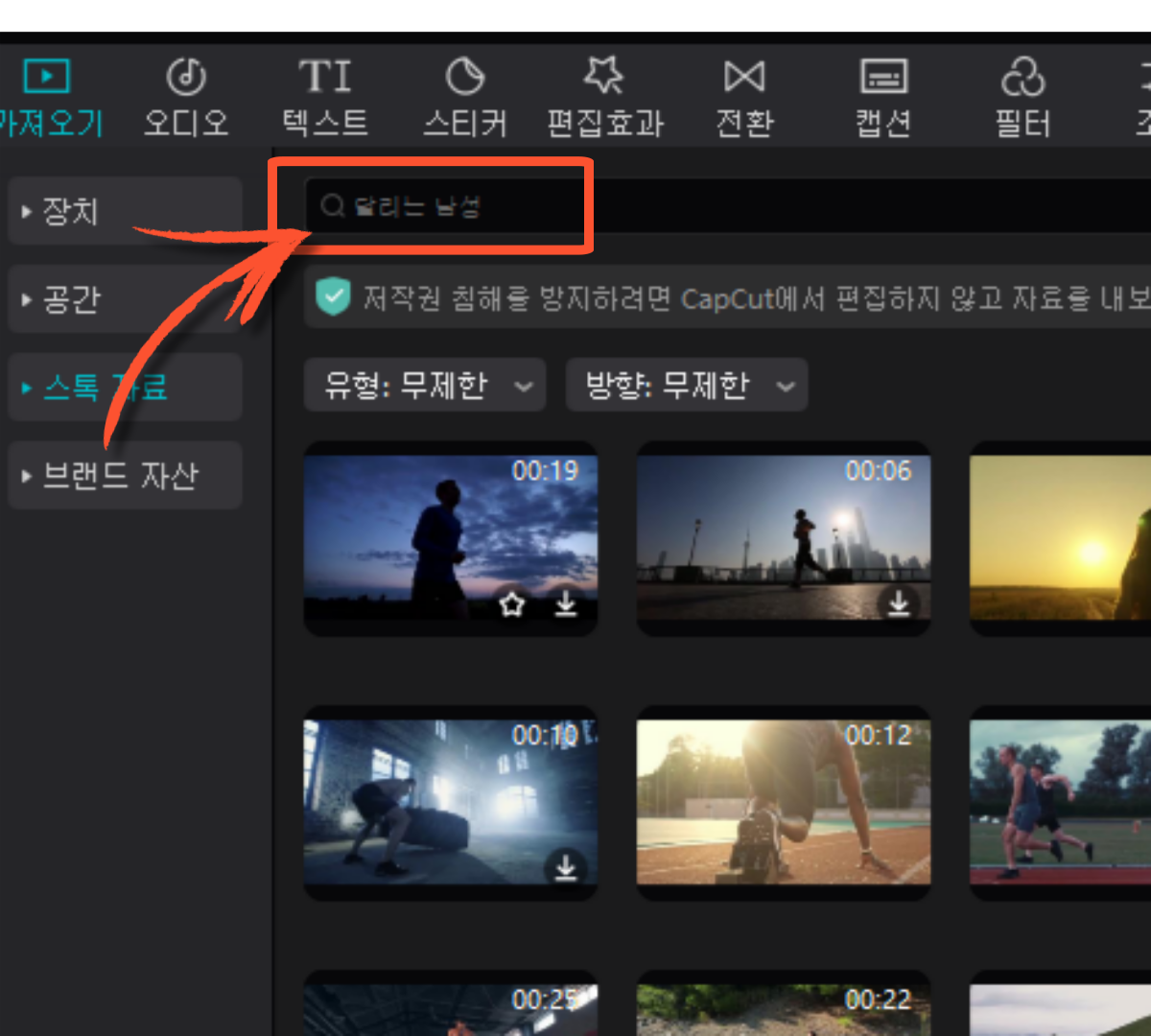Open the 캡션 (Caption) tab
This screenshot has height=1036, width=1151.
(883, 98)
